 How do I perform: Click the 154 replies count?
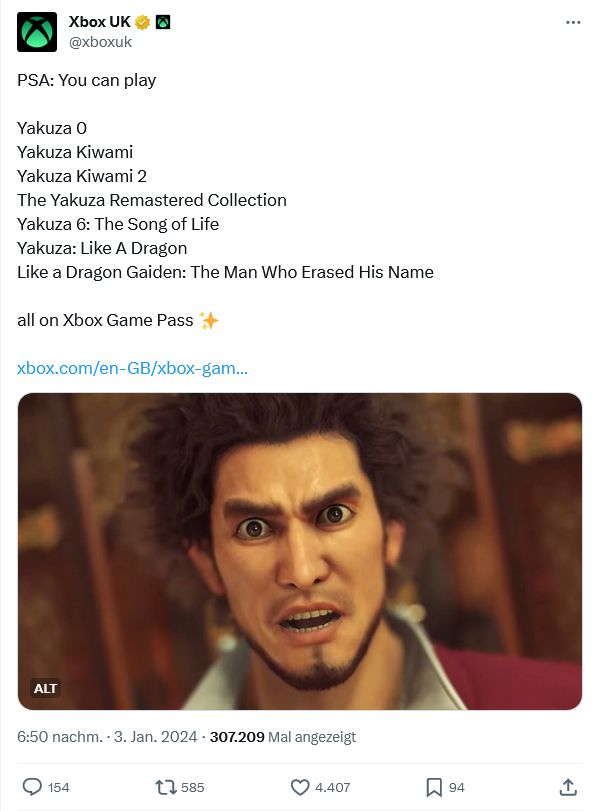coord(58,788)
